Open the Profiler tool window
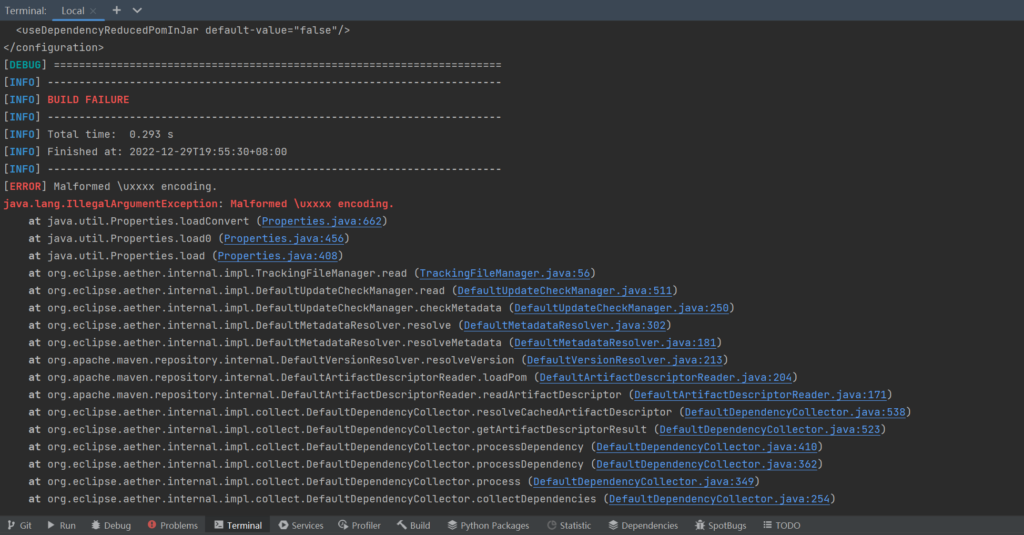 click(359, 525)
